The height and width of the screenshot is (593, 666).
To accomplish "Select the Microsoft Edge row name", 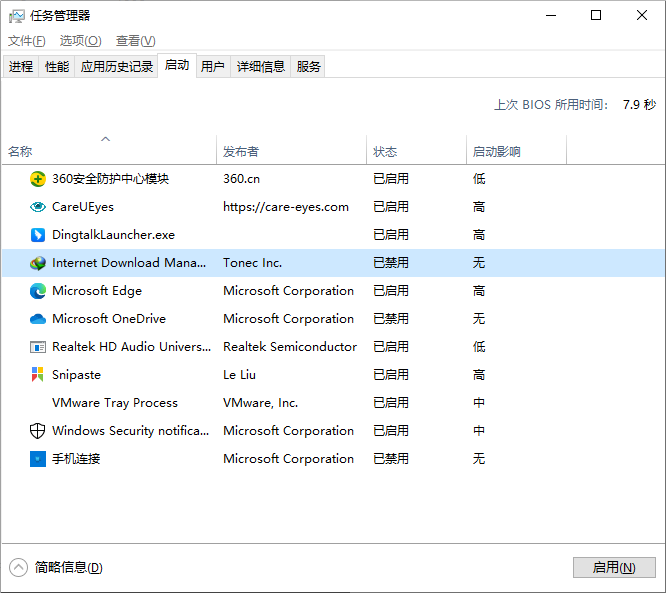I will 97,291.
